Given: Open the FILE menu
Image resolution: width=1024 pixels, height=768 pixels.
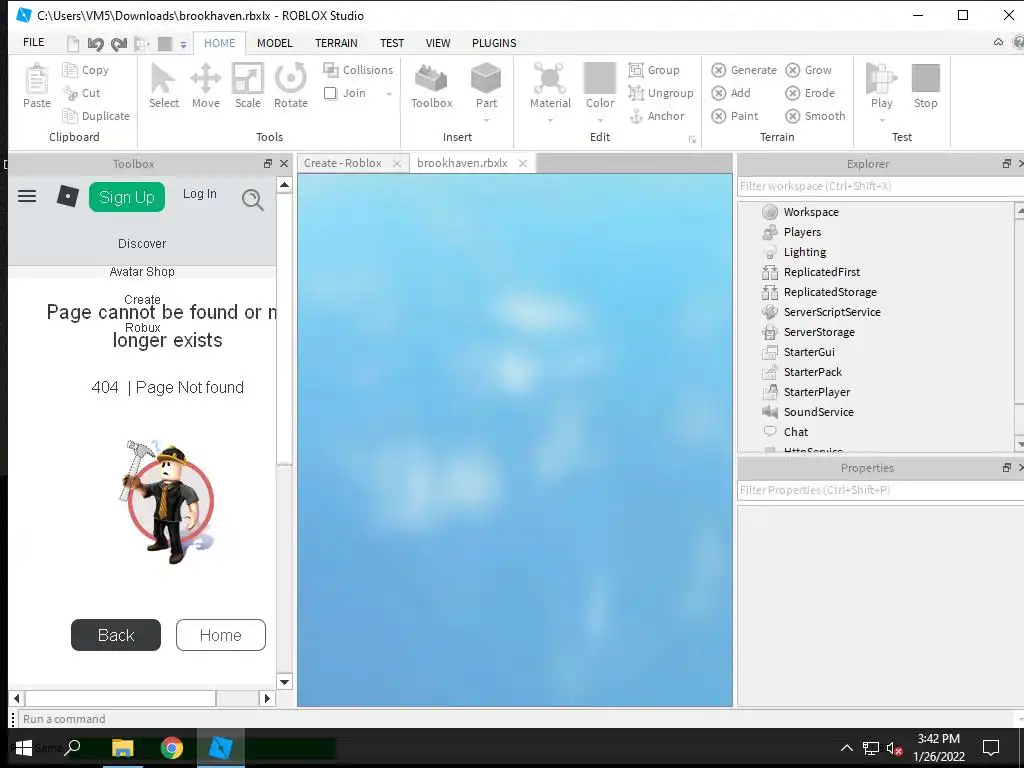Looking at the screenshot, I should [x=33, y=42].
